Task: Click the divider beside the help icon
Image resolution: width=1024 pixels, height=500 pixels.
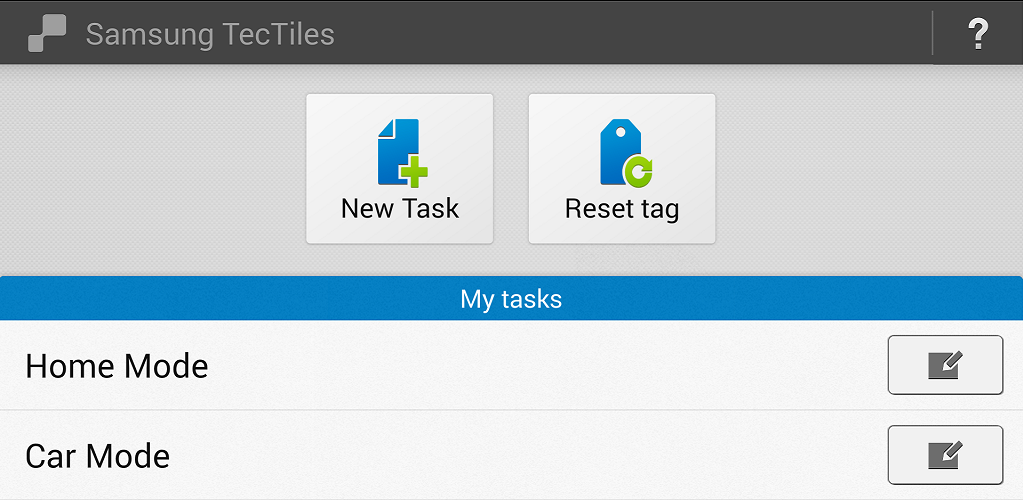Action: click(x=932, y=33)
